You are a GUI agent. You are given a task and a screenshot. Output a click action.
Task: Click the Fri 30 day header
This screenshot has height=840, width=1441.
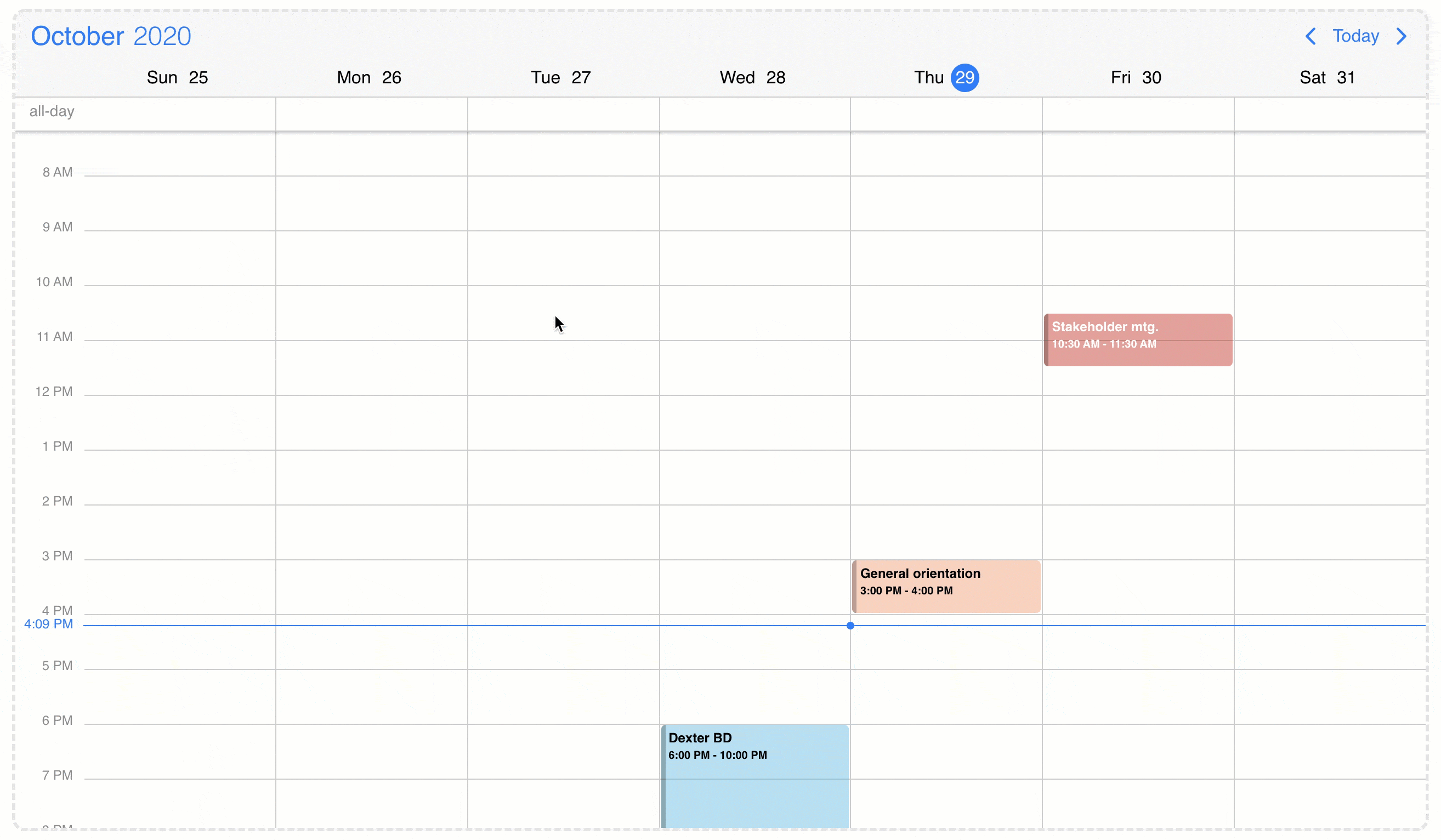pos(1136,77)
